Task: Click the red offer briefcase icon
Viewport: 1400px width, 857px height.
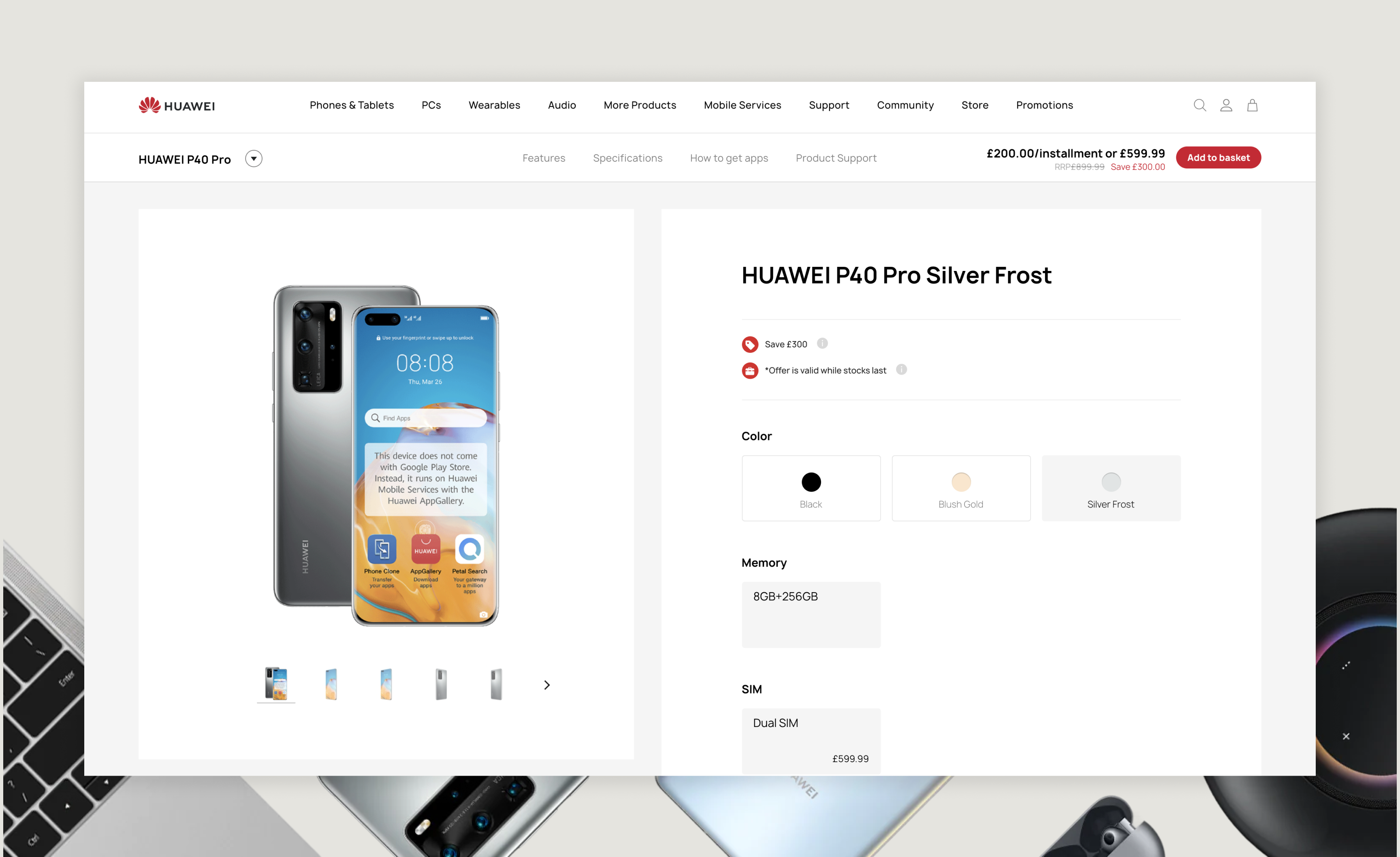Action: 750,370
